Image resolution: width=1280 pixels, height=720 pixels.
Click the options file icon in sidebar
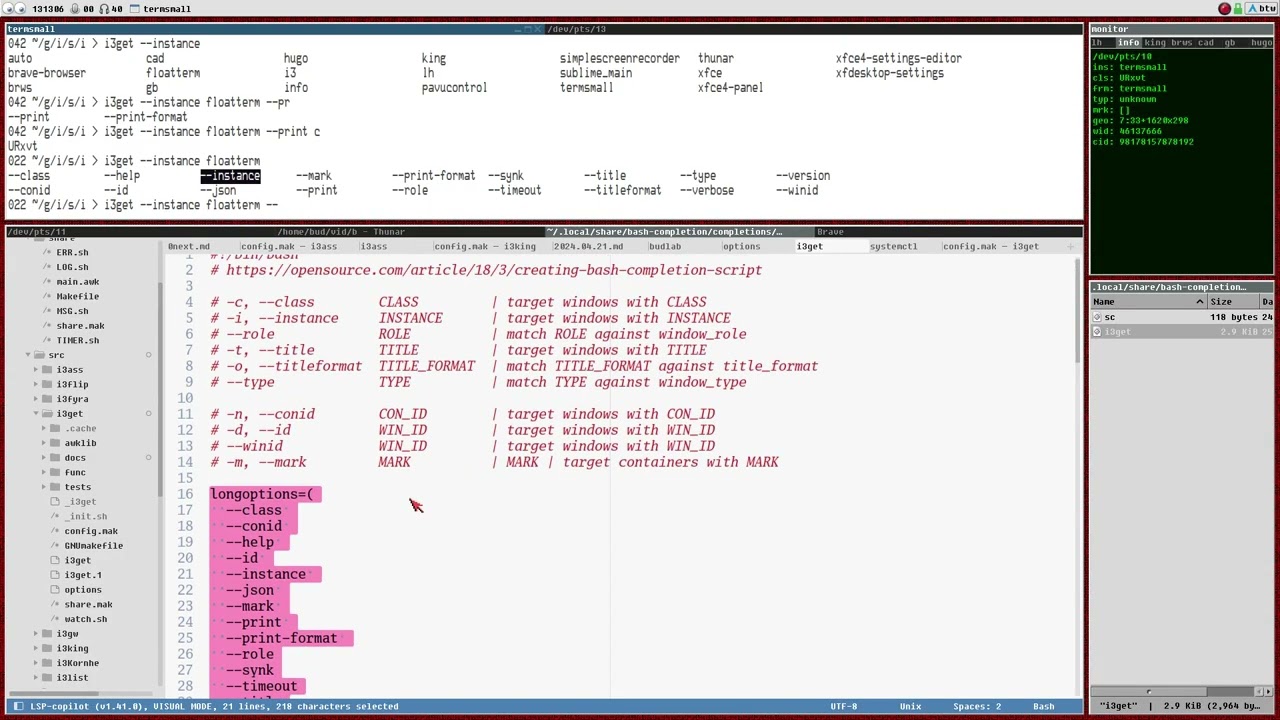[56, 590]
